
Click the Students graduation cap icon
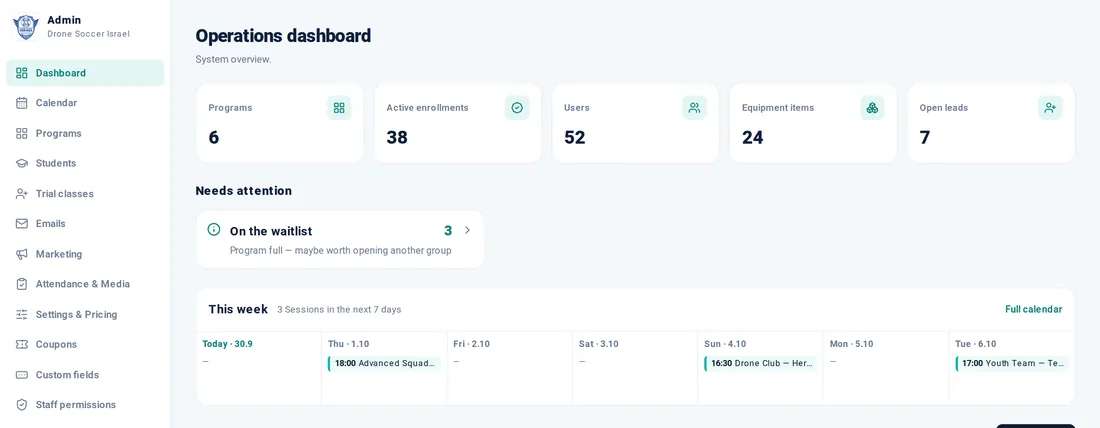coord(22,163)
